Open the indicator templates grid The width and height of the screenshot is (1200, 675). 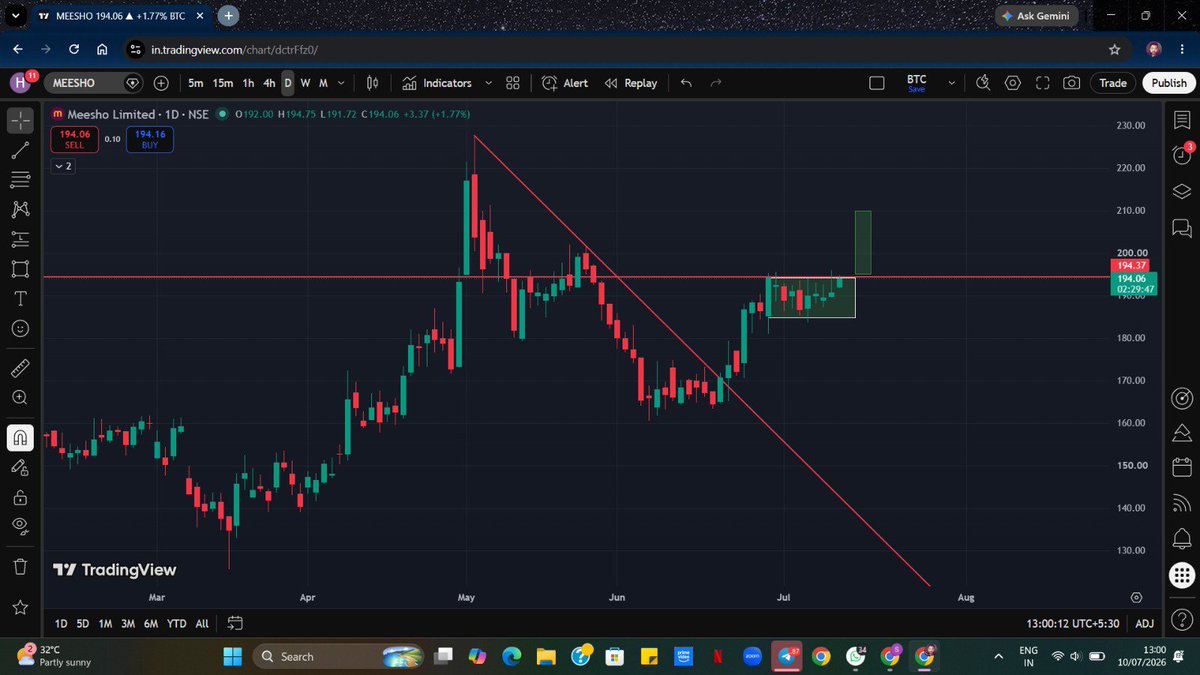pyautogui.click(x=513, y=83)
